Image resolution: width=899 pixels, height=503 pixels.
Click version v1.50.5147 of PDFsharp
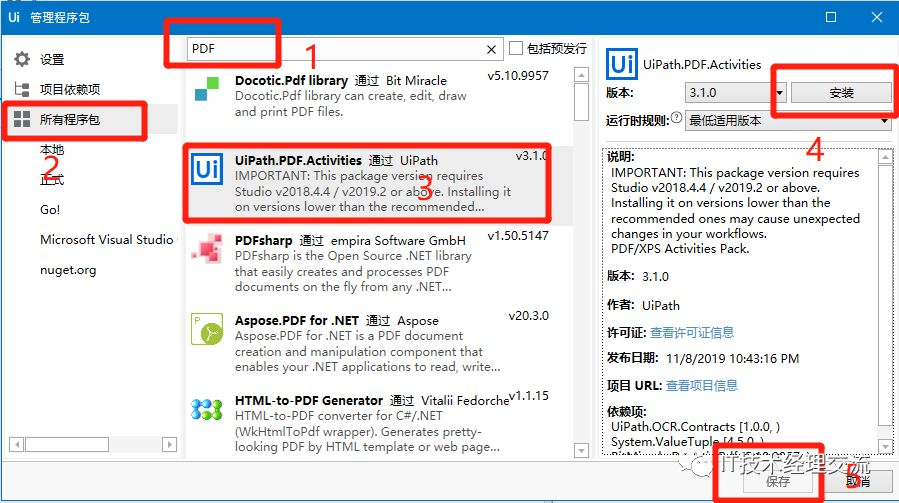click(x=518, y=236)
